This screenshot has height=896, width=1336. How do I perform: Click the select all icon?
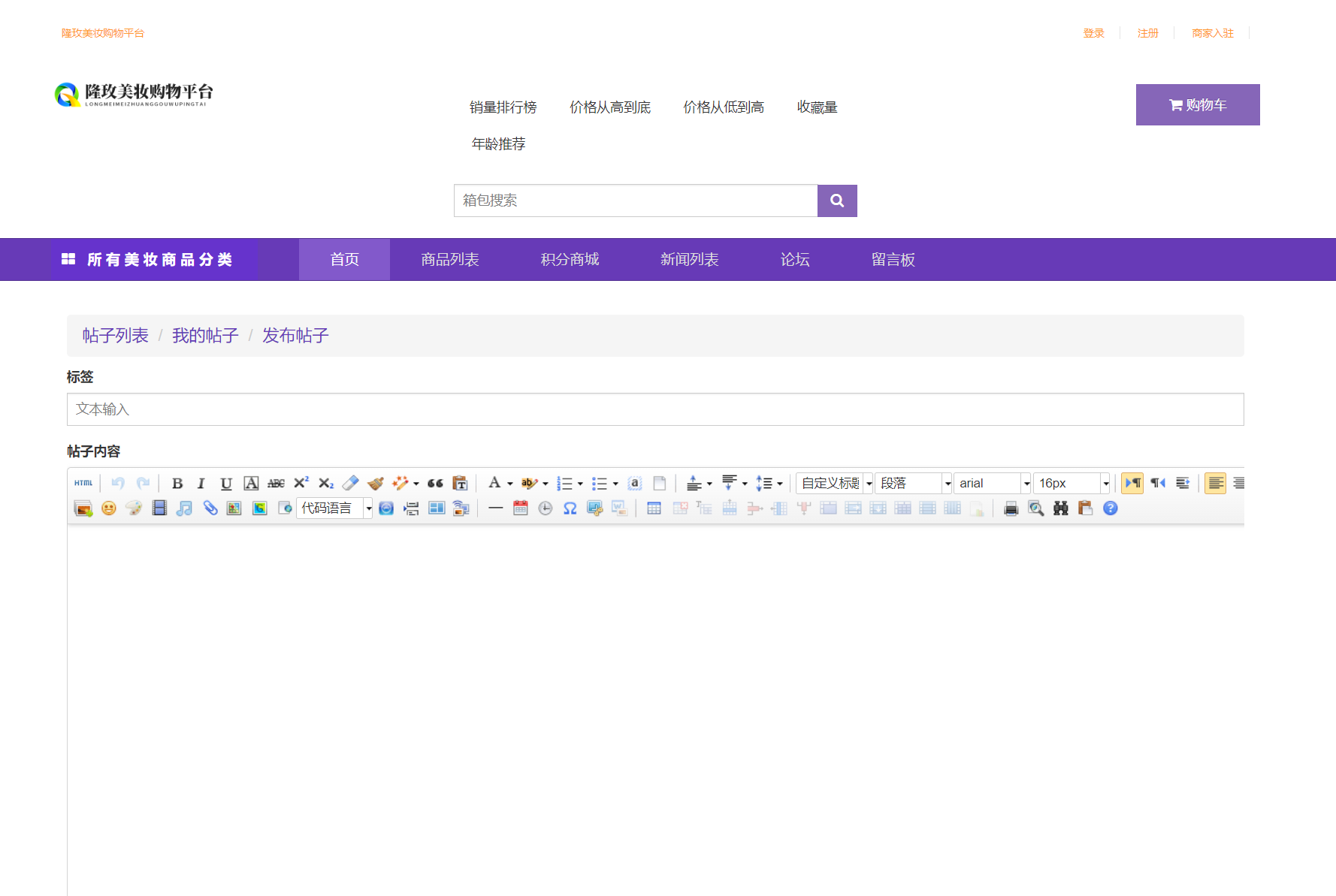(x=634, y=483)
